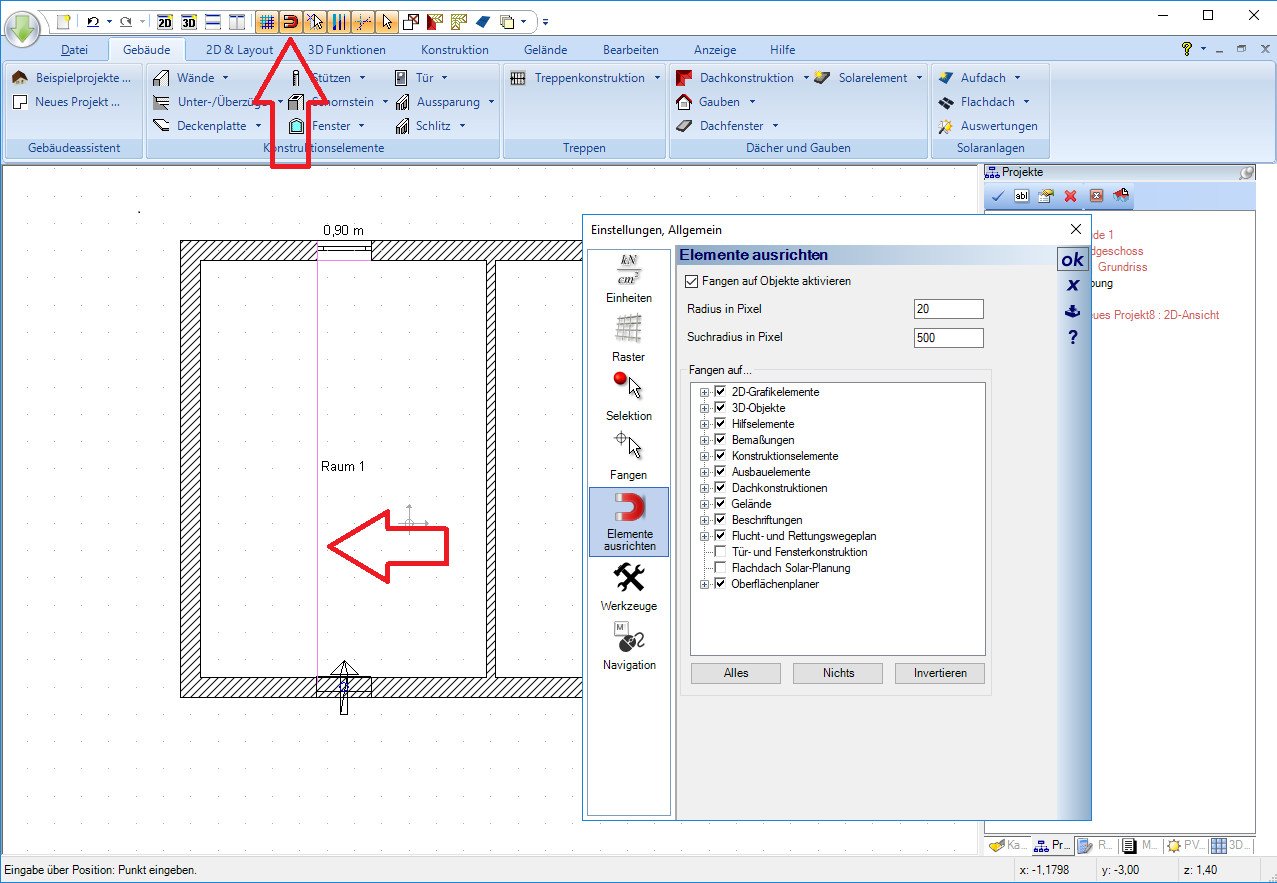The image size is (1277, 883).
Task: Uncheck Fangen auf Objekte aktivieren
Action: click(x=692, y=282)
